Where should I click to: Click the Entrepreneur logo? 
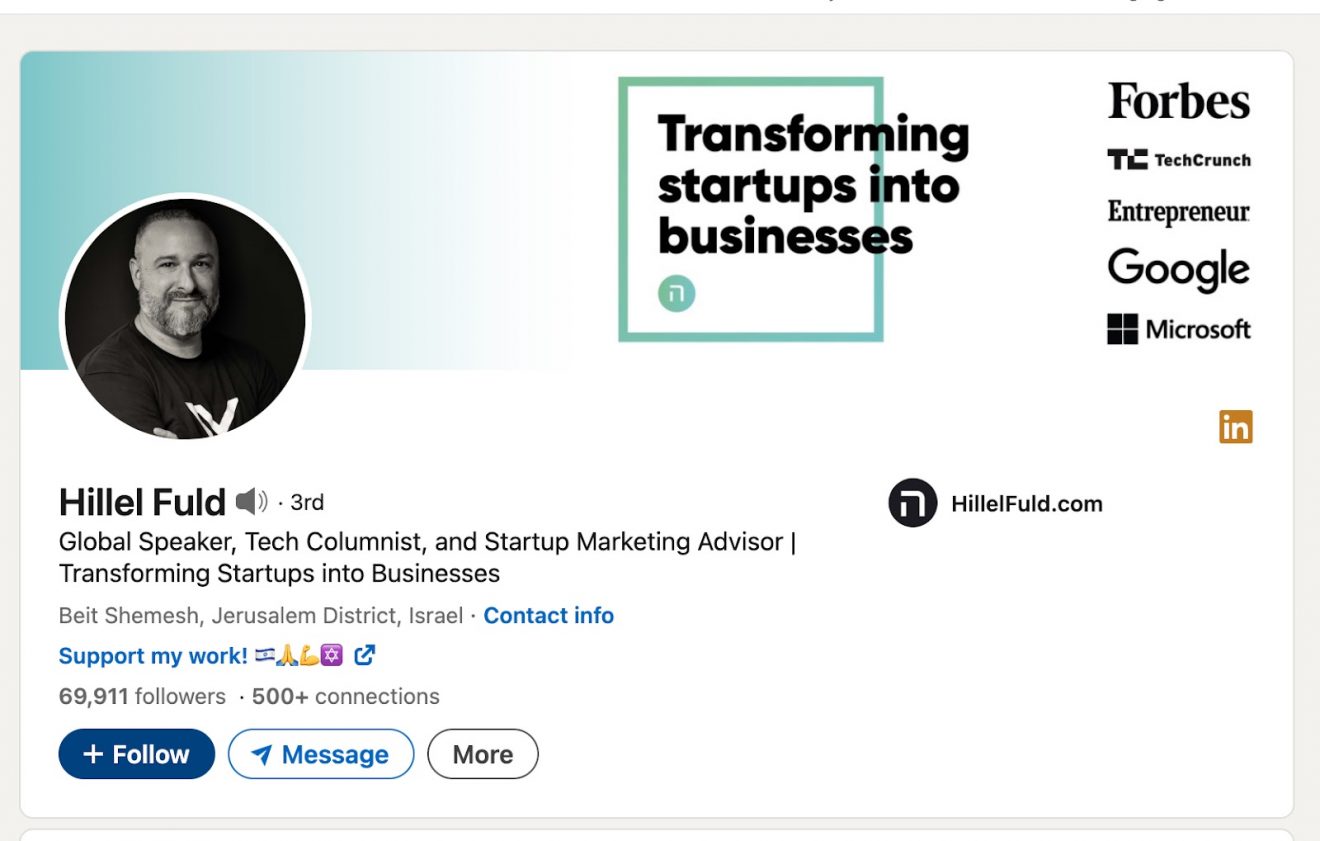point(1177,212)
